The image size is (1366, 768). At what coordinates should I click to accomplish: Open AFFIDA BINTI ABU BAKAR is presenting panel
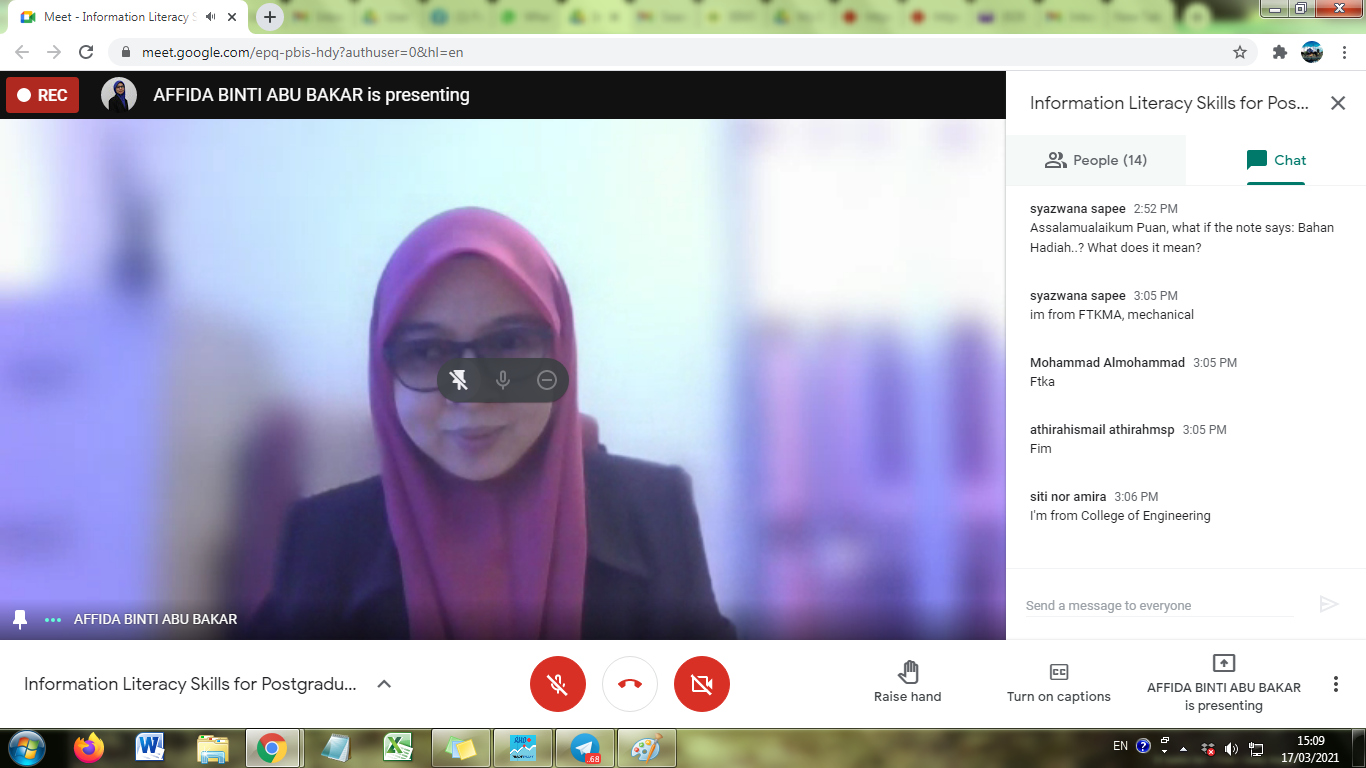(1224, 682)
